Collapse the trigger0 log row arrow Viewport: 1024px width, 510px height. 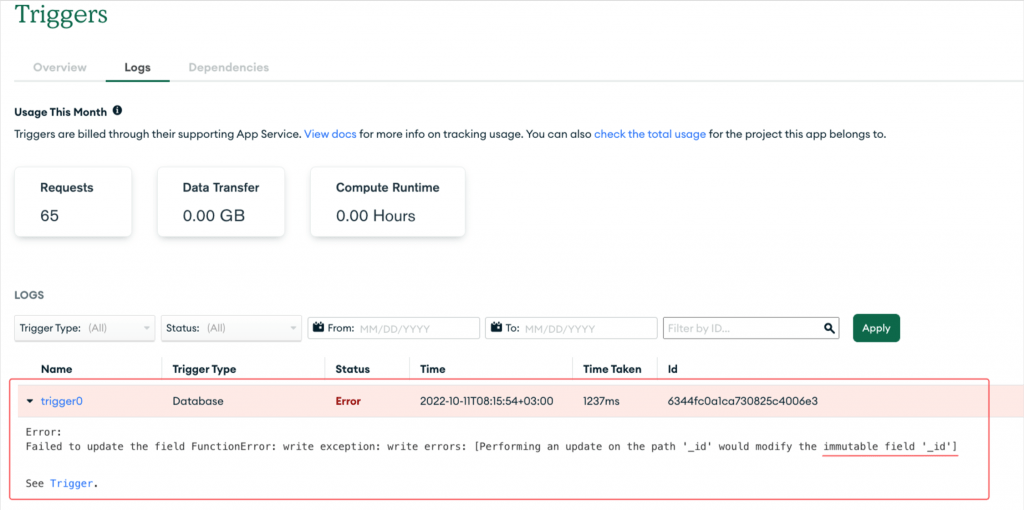pos(29,402)
